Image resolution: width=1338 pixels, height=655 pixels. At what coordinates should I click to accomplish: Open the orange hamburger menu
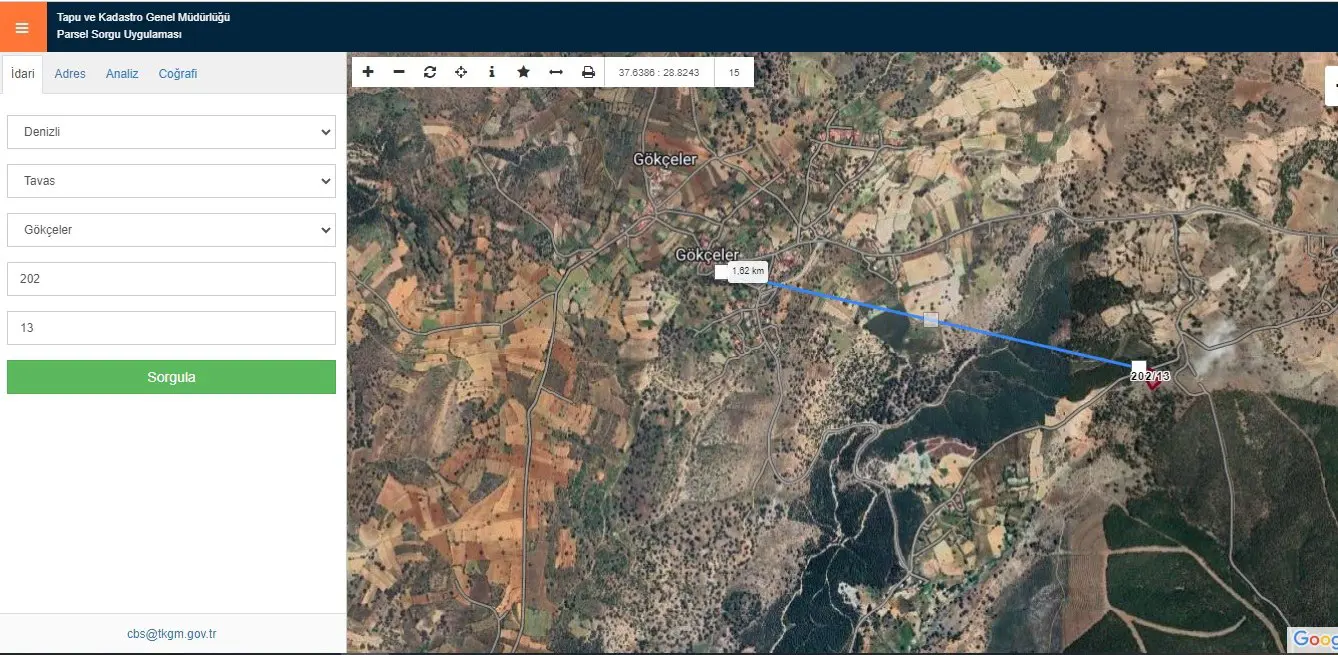23,27
